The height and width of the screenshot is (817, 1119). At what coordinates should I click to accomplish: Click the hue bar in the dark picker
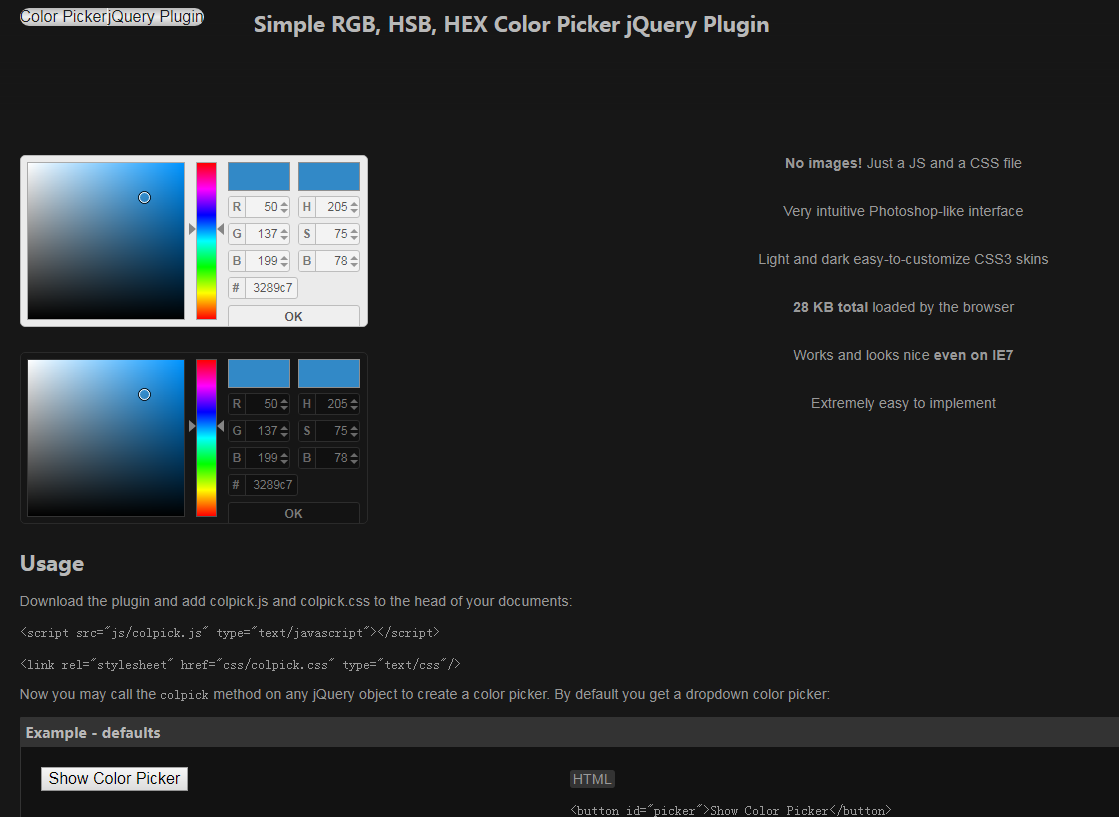coord(206,437)
